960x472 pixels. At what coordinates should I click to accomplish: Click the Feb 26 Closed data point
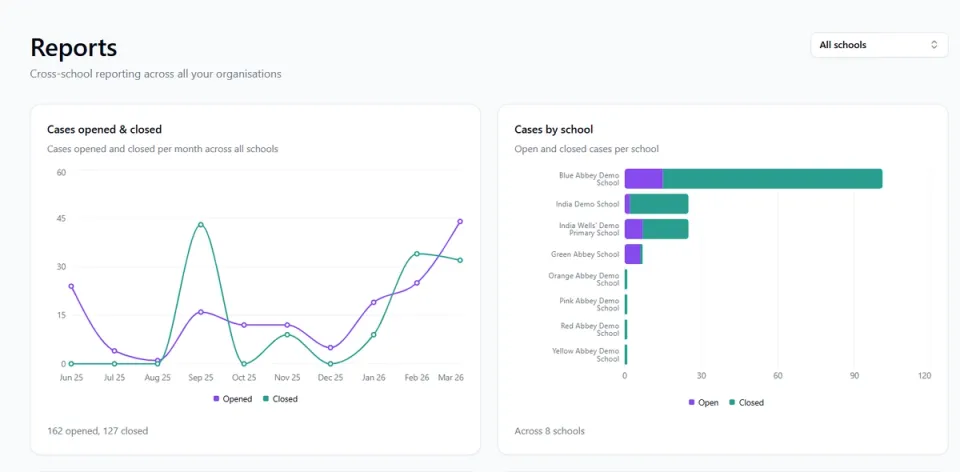pyautogui.click(x=416, y=253)
